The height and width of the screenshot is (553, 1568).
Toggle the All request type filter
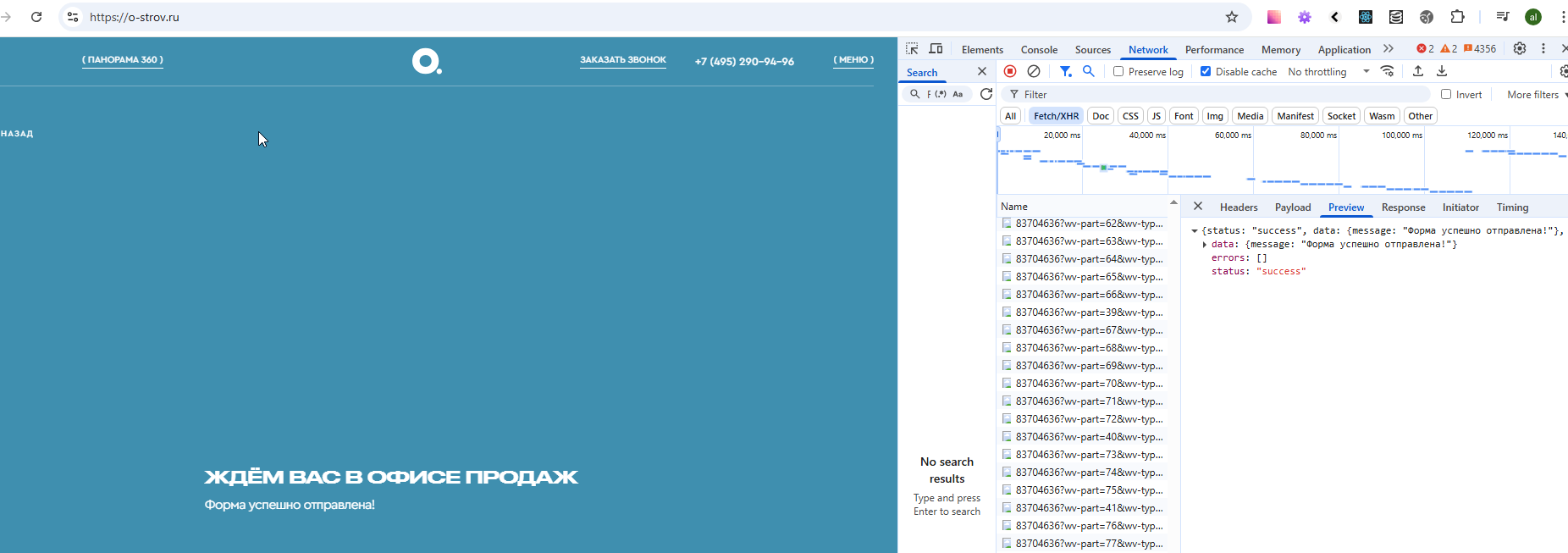1010,116
